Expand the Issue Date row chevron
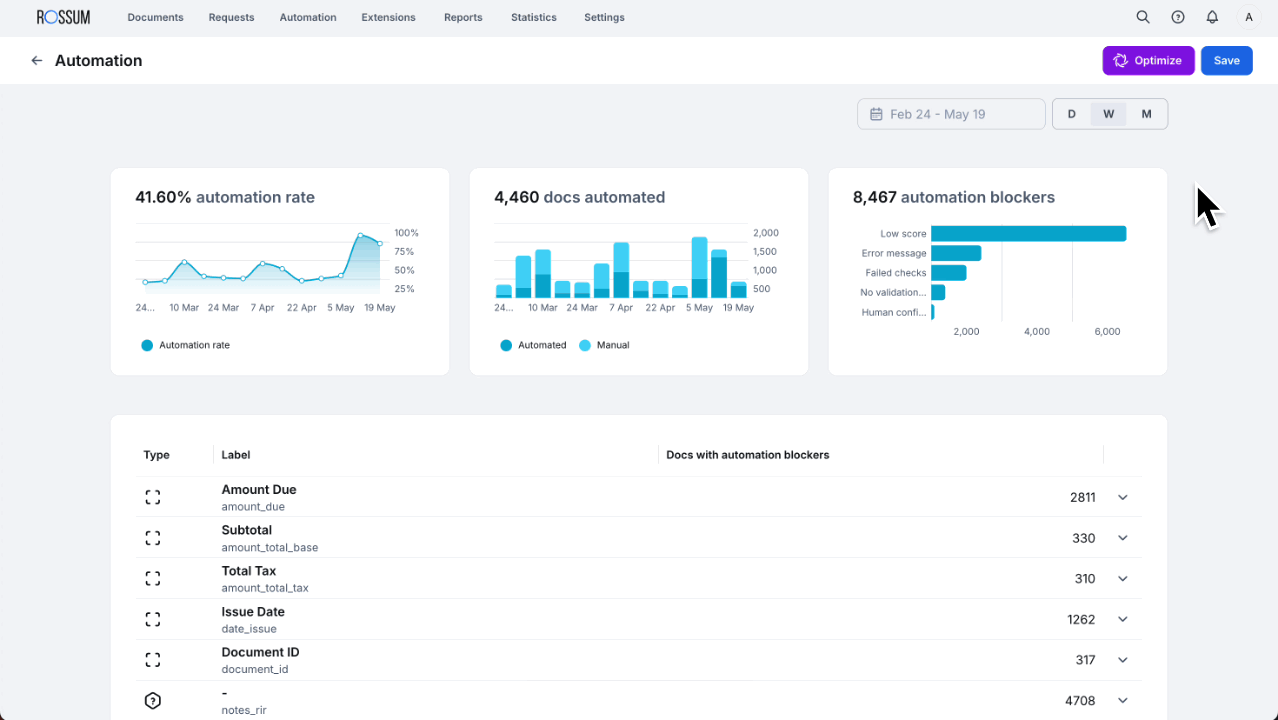The image size is (1278, 720). pos(1122,619)
